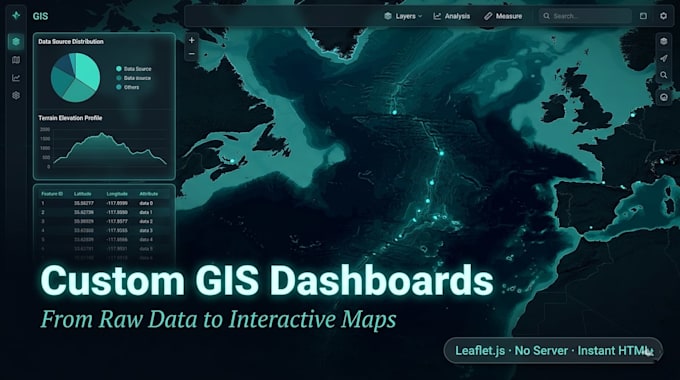
Task: Click the navigation arrow icon on right toolbar
Action: click(664, 58)
